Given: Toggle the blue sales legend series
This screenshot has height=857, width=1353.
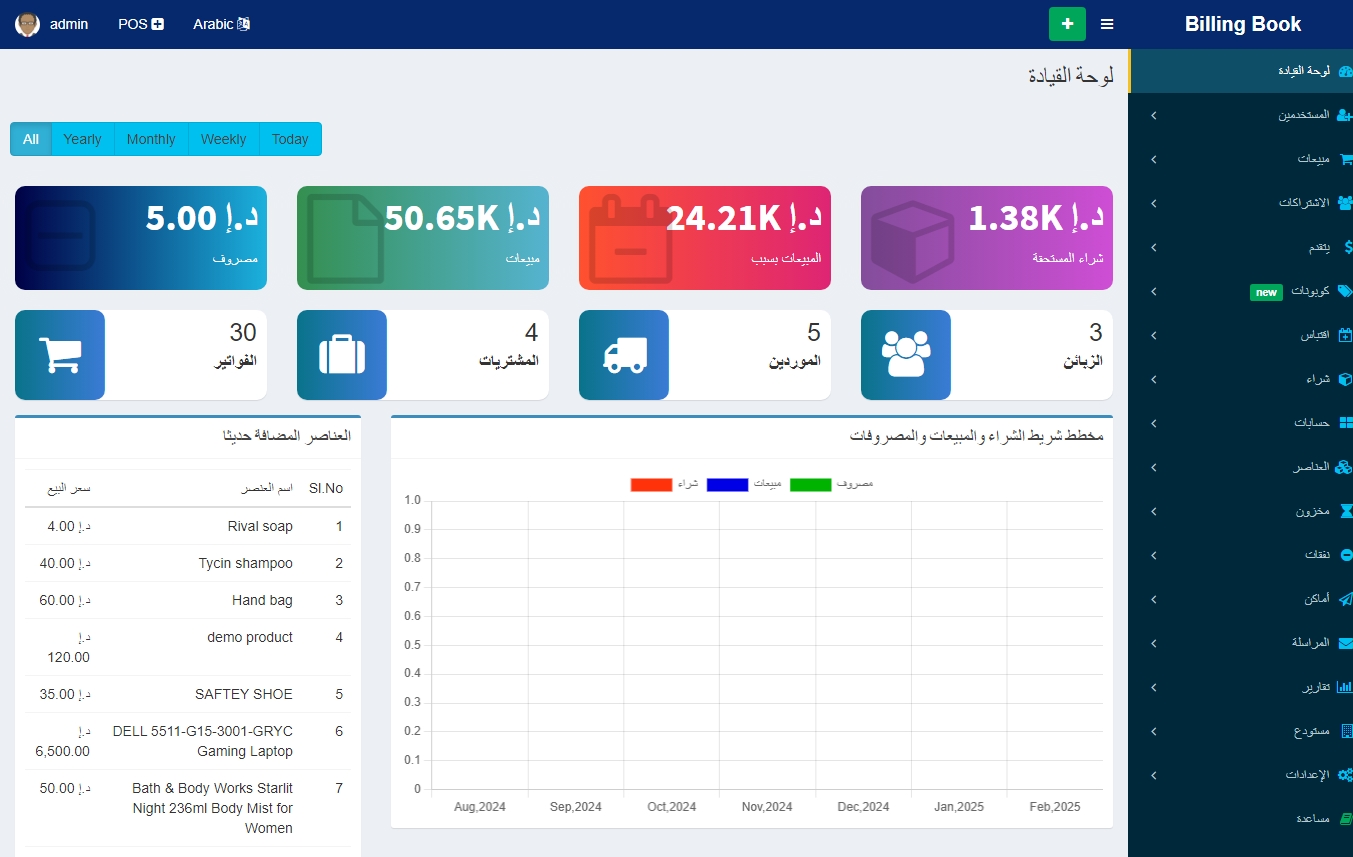Looking at the screenshot, I should [x=727, y=485].
